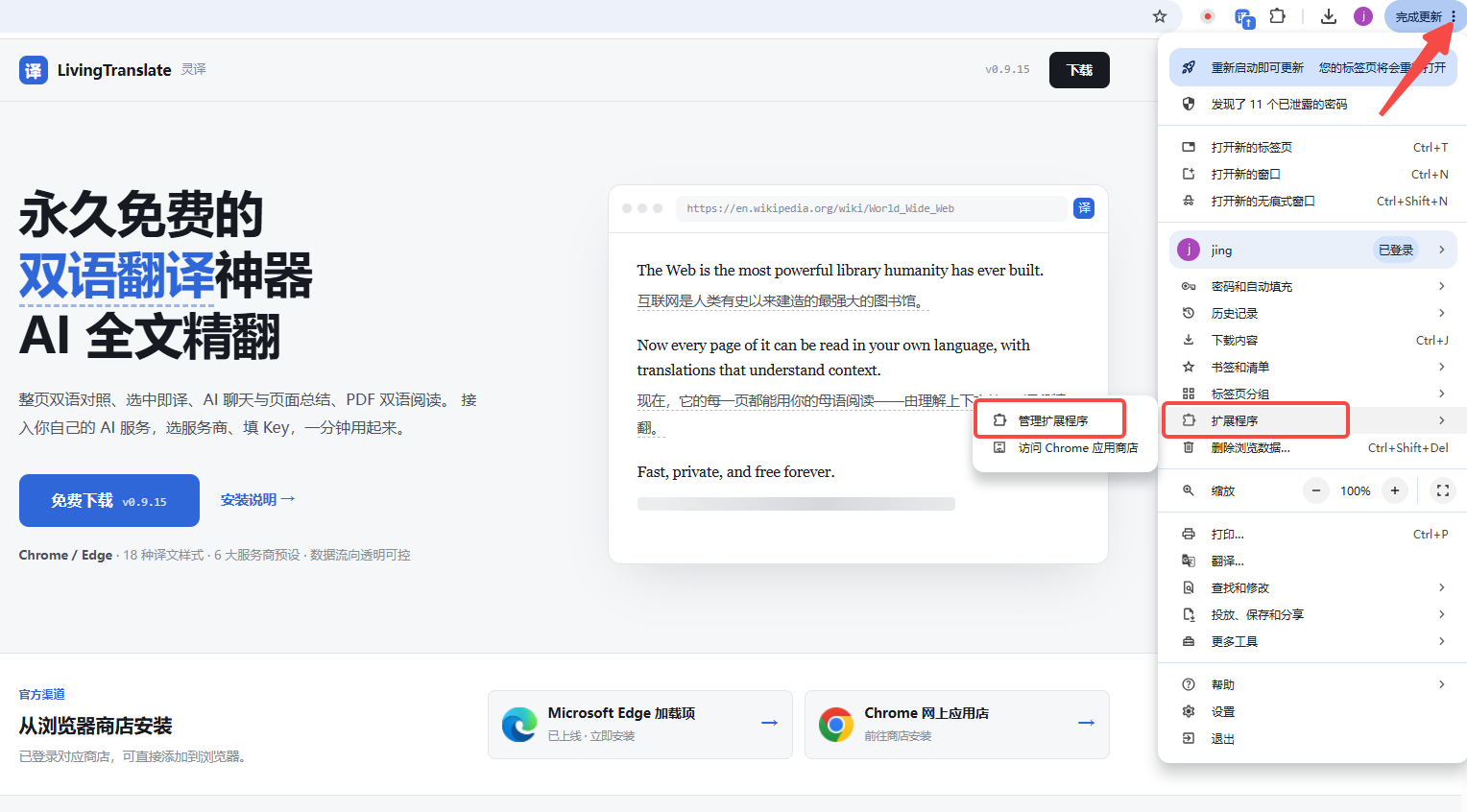The height and width of the screenshot is (812, 1467).
Task: Expand the 投放、保存和分享 submenu chevron
Action: pyautogui.click(x=1441, y=614)
